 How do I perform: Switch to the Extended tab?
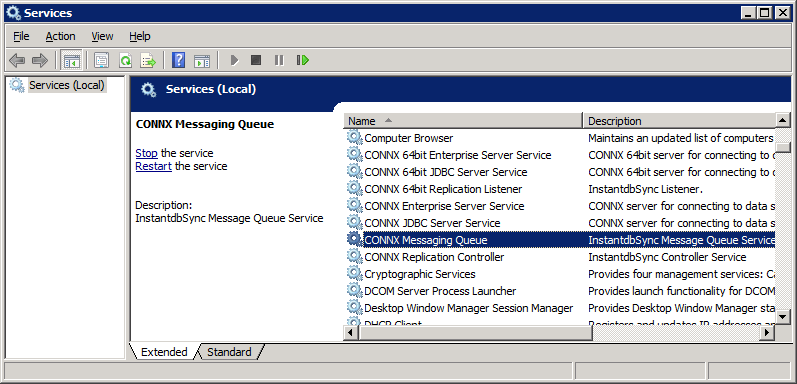[164, 352]
